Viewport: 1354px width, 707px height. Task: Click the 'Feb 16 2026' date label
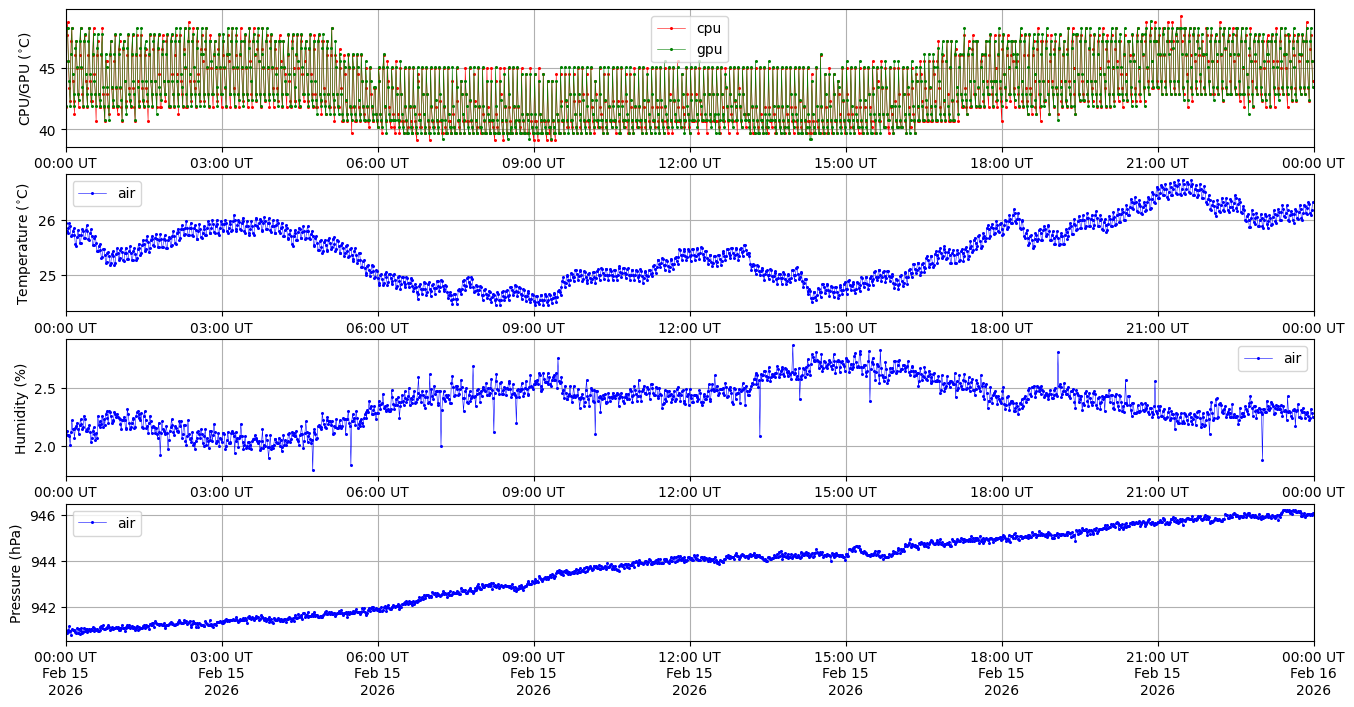click(1313, 682)
